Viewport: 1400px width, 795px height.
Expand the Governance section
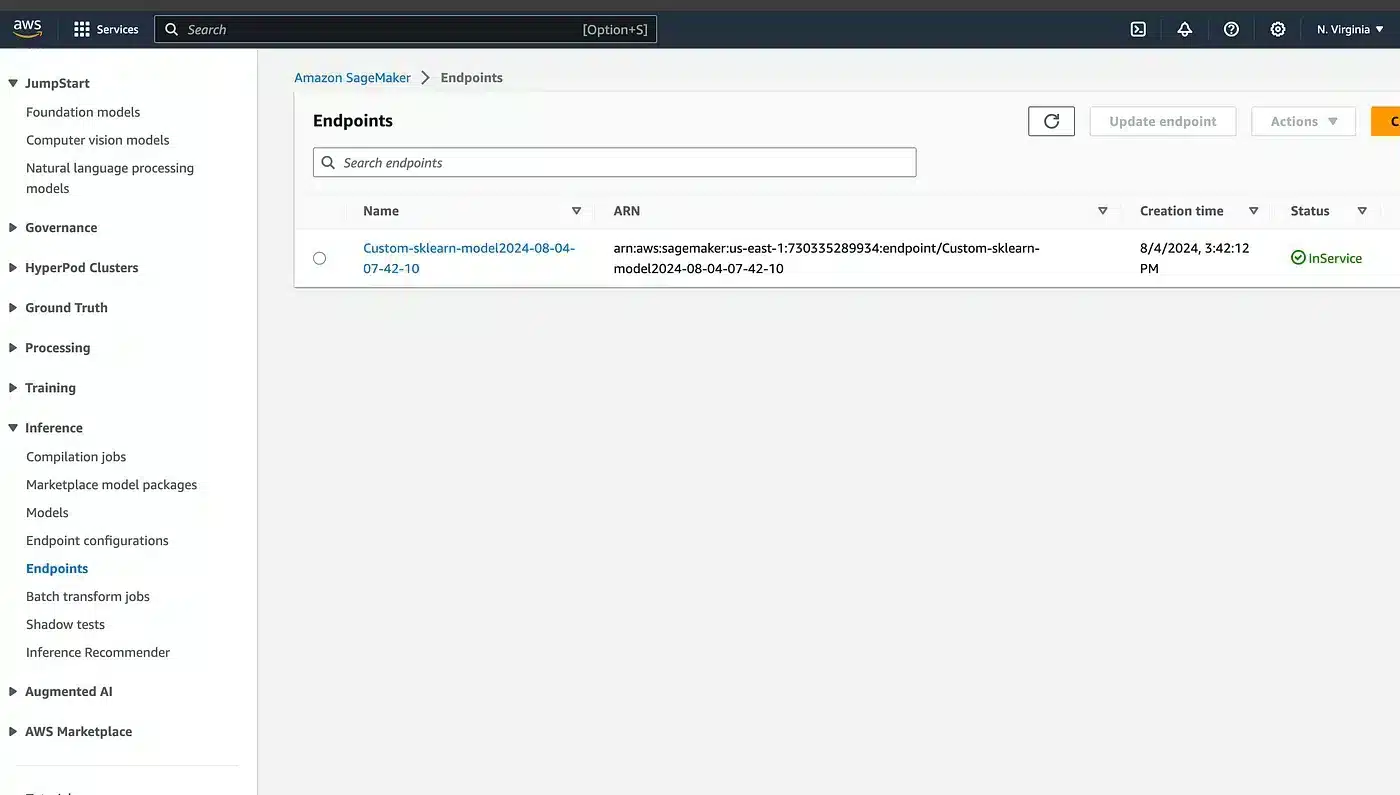tap(13, 228)
